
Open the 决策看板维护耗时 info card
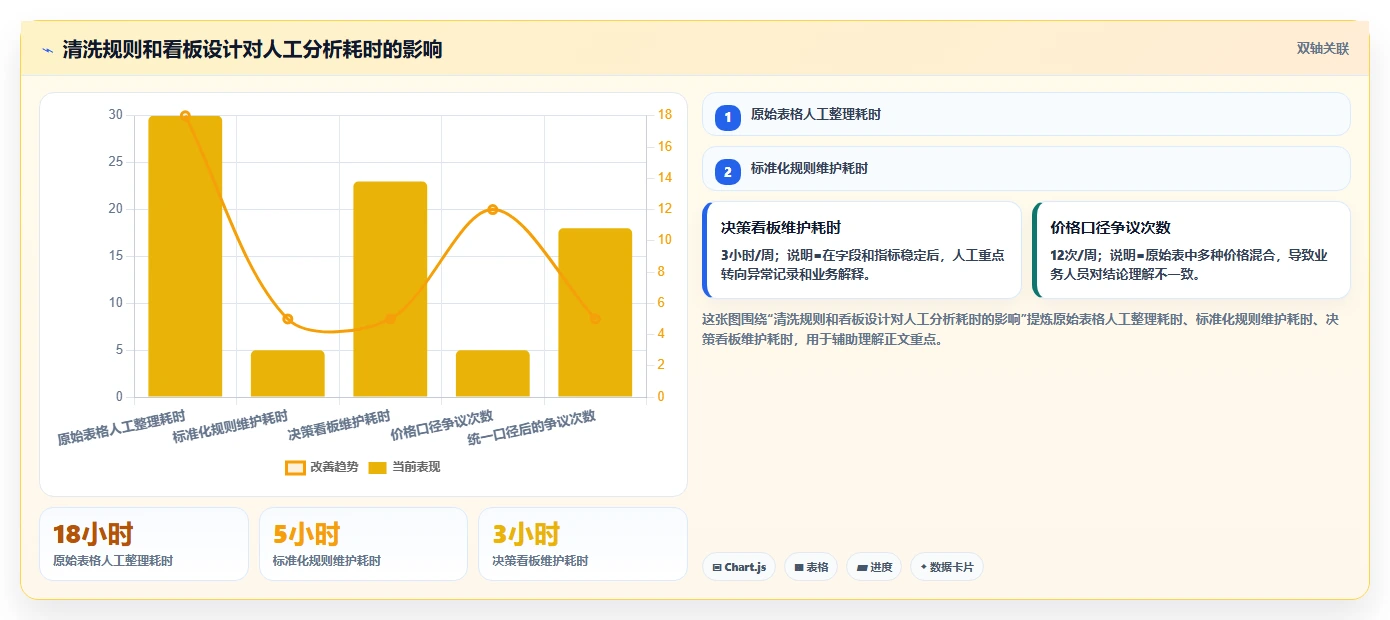click(x=862, y=250)
